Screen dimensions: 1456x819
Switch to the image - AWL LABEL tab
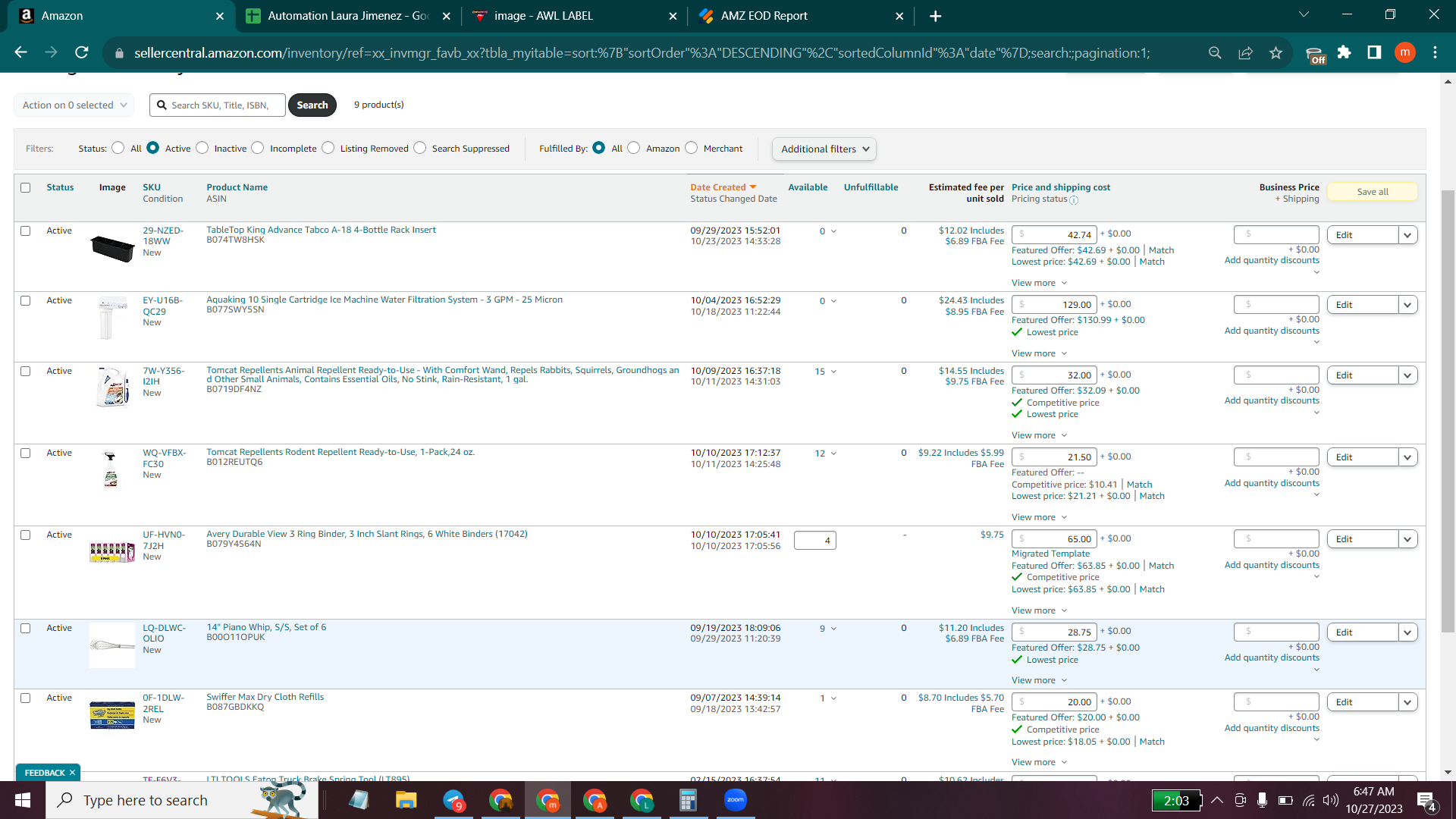click(x=573, y=16)
